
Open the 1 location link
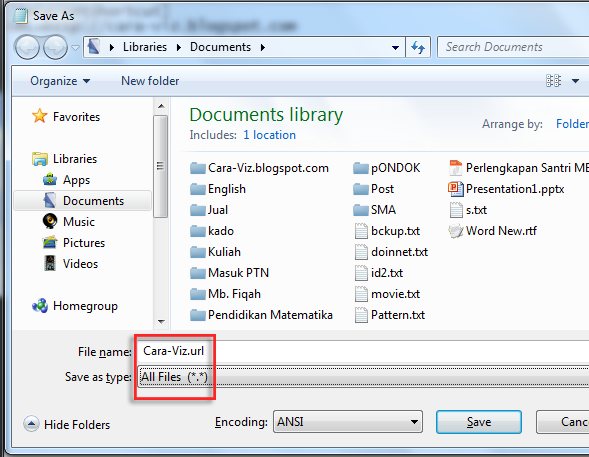click(x=269, y=135)
